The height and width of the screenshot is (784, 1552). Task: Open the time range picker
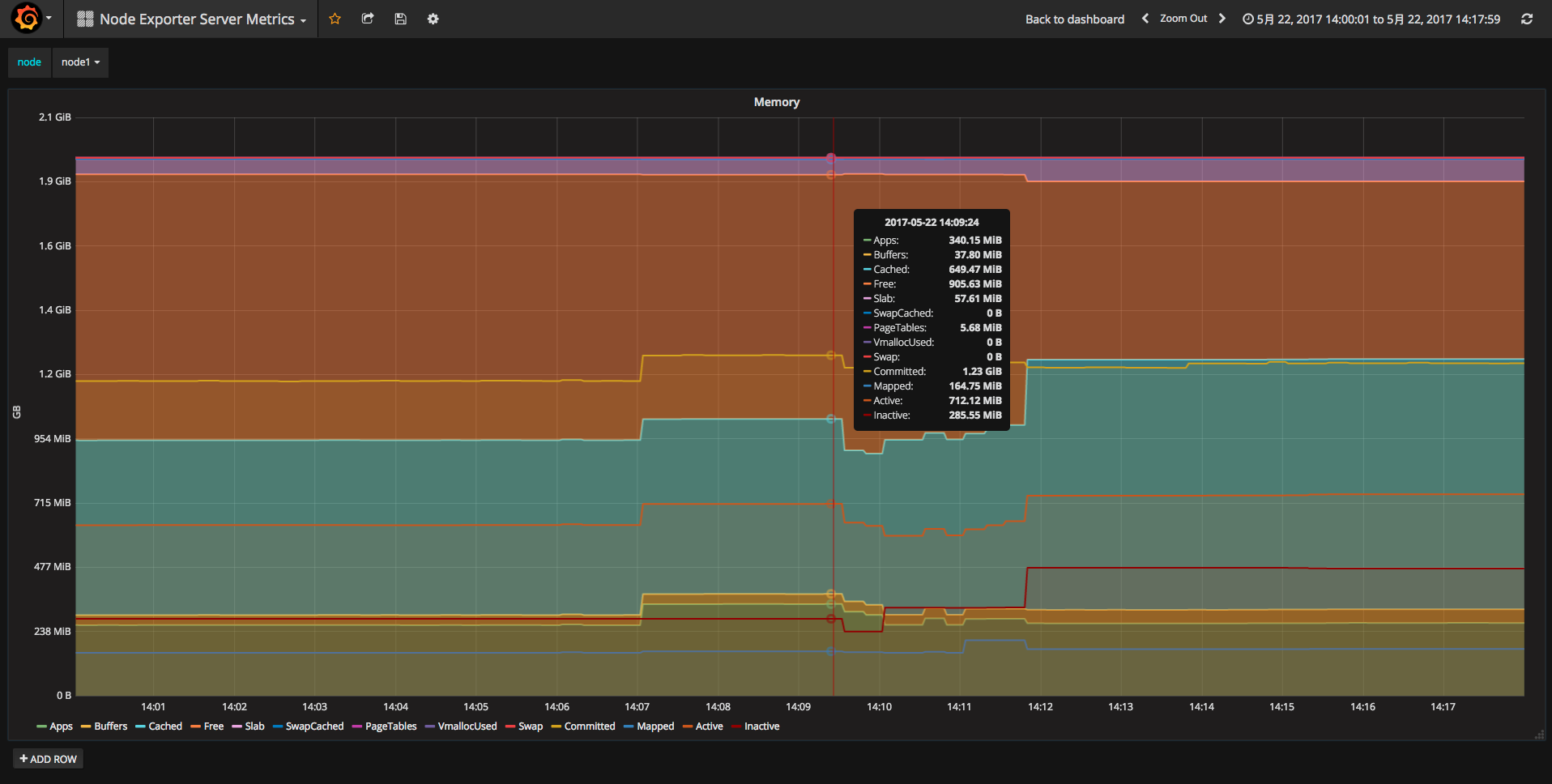pos(1371,19)
